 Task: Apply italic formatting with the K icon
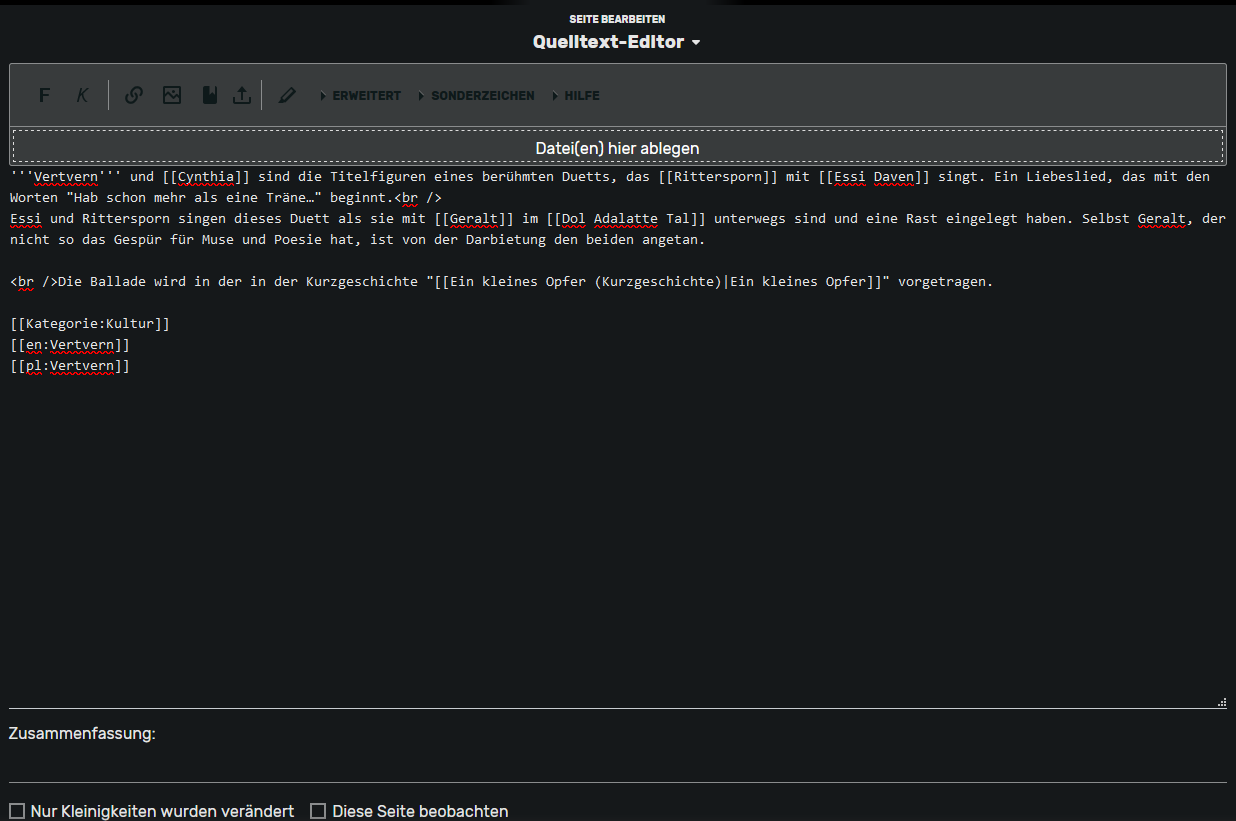[x=82, y=96]
